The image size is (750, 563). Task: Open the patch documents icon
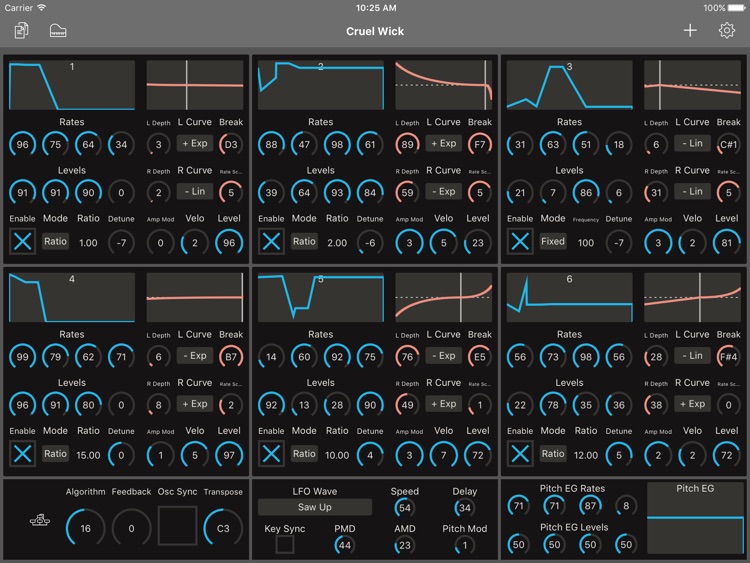pyautogui.click(x=21, y=31)
